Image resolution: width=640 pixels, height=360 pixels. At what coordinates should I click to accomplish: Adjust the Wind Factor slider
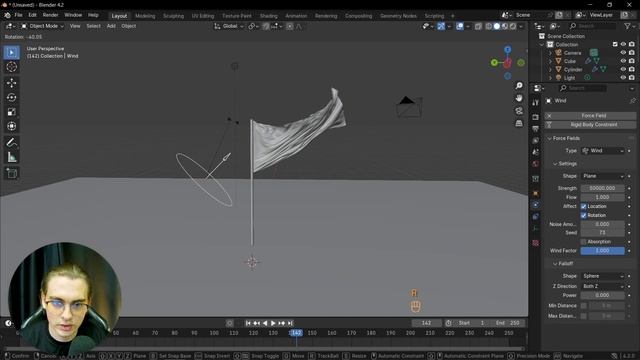[x=602, y=251]
